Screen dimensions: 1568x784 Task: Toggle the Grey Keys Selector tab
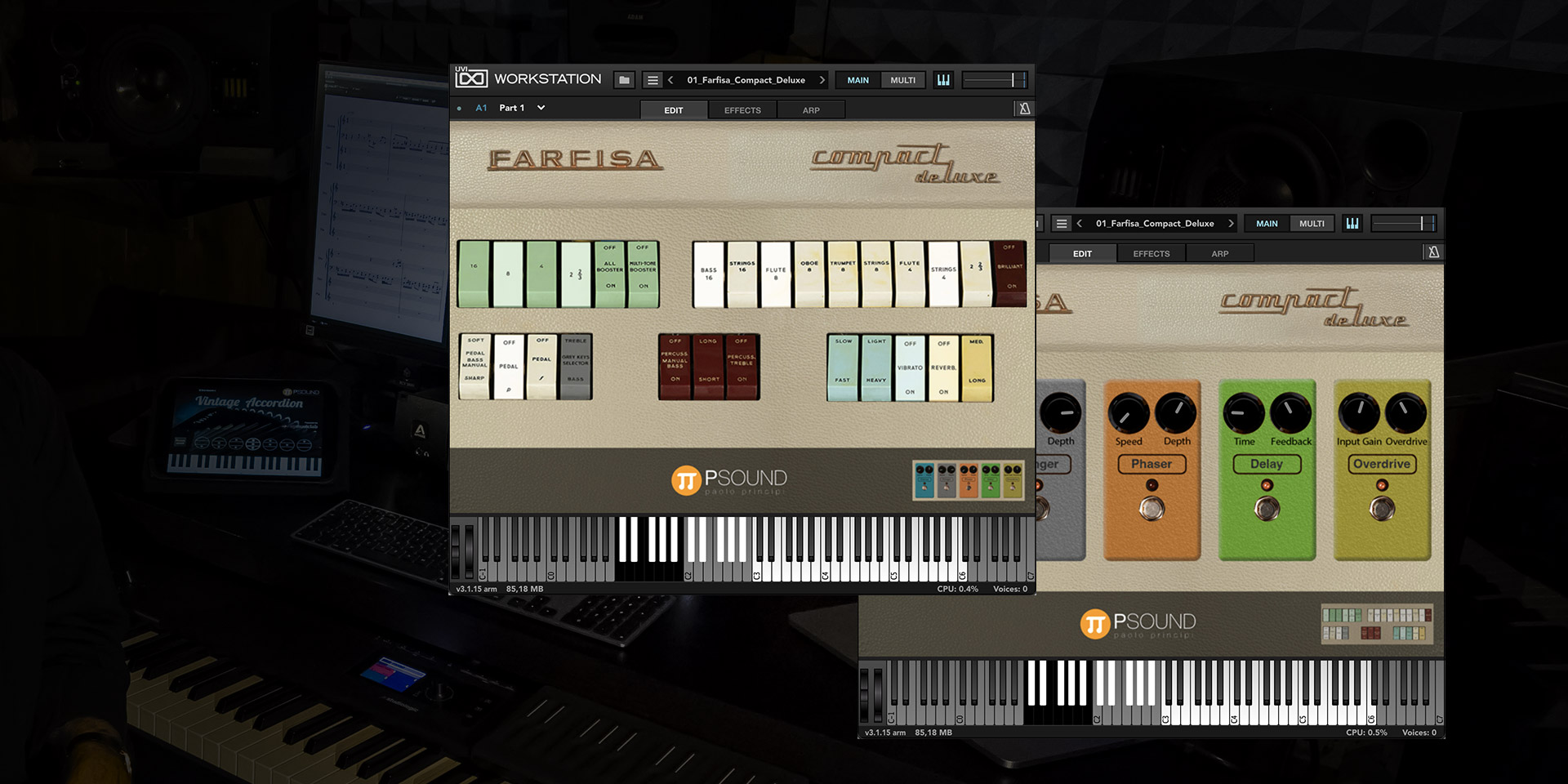tap(575, 367)
